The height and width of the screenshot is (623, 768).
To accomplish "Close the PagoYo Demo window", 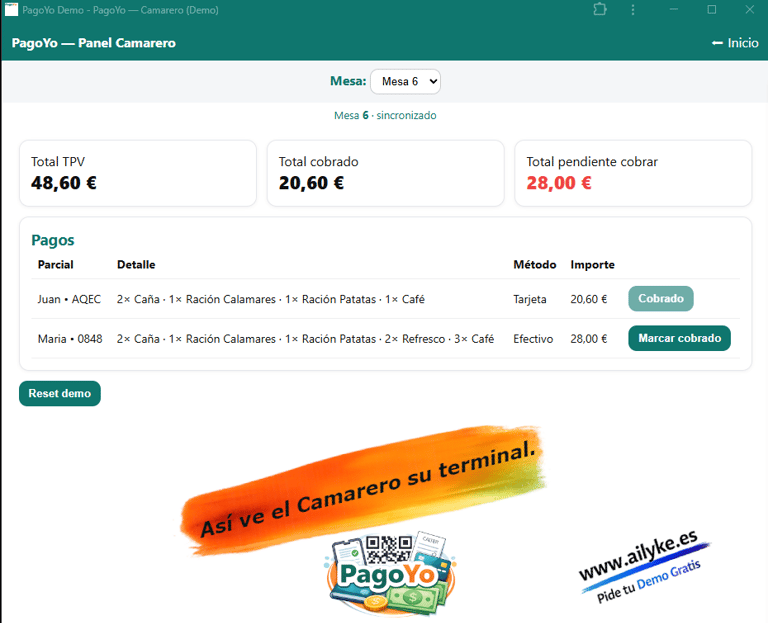I will tap(749, 9).
